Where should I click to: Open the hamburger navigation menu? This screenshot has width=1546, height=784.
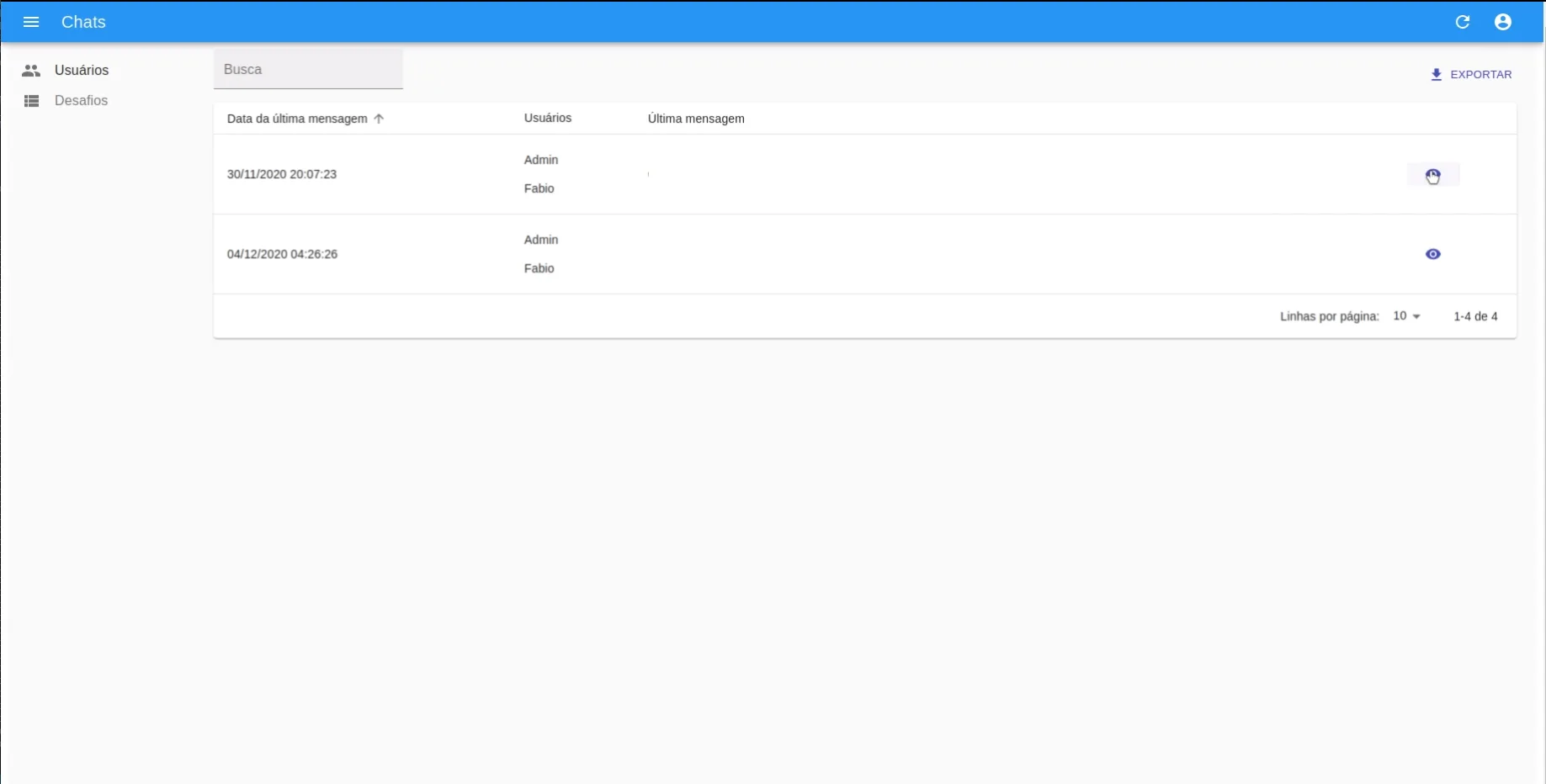pos(31,22)
